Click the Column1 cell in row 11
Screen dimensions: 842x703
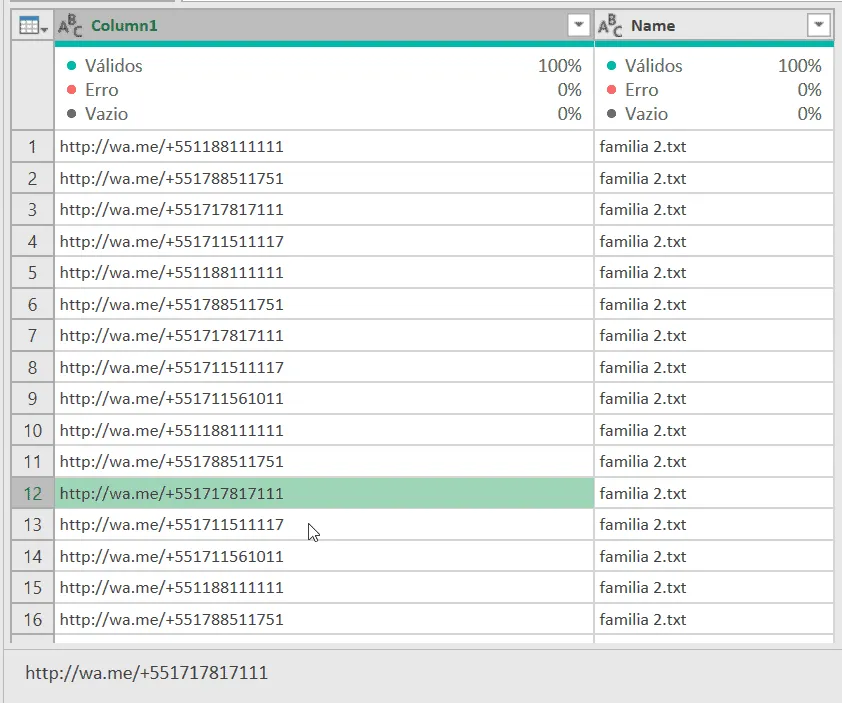(x=324, y=462)
